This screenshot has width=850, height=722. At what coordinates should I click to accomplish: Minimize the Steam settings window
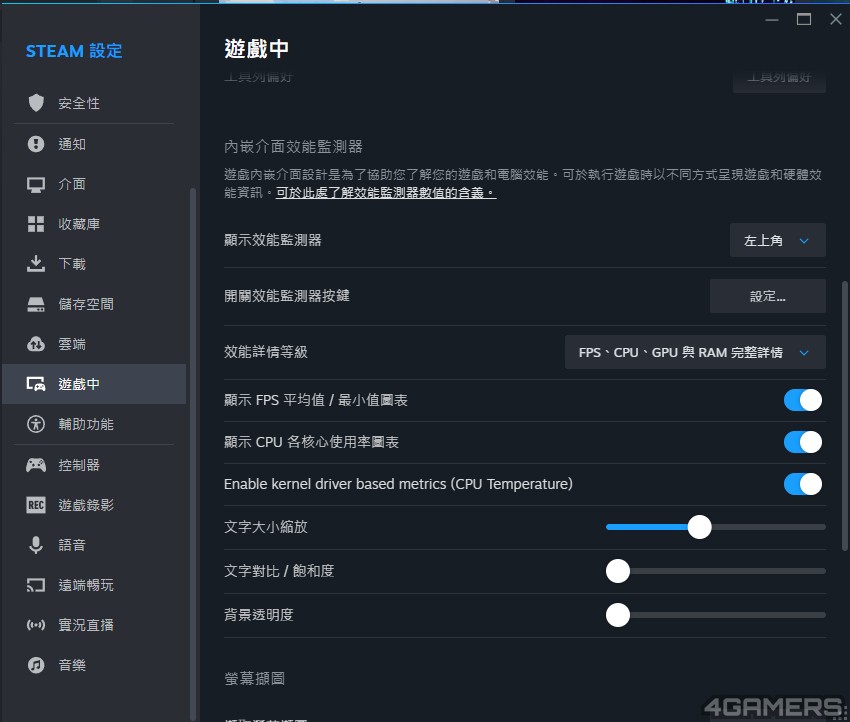[x=772, y=20]
